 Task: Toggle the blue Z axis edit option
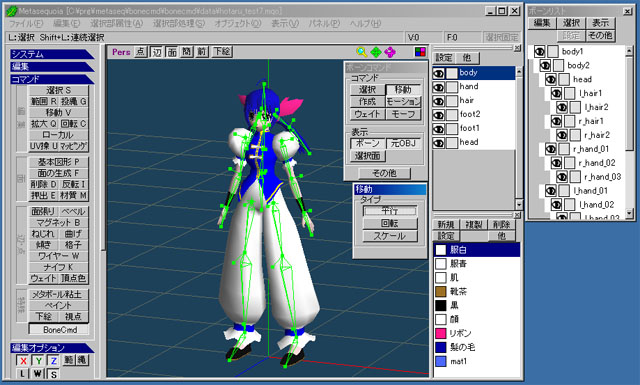click(x=53, y=361)
